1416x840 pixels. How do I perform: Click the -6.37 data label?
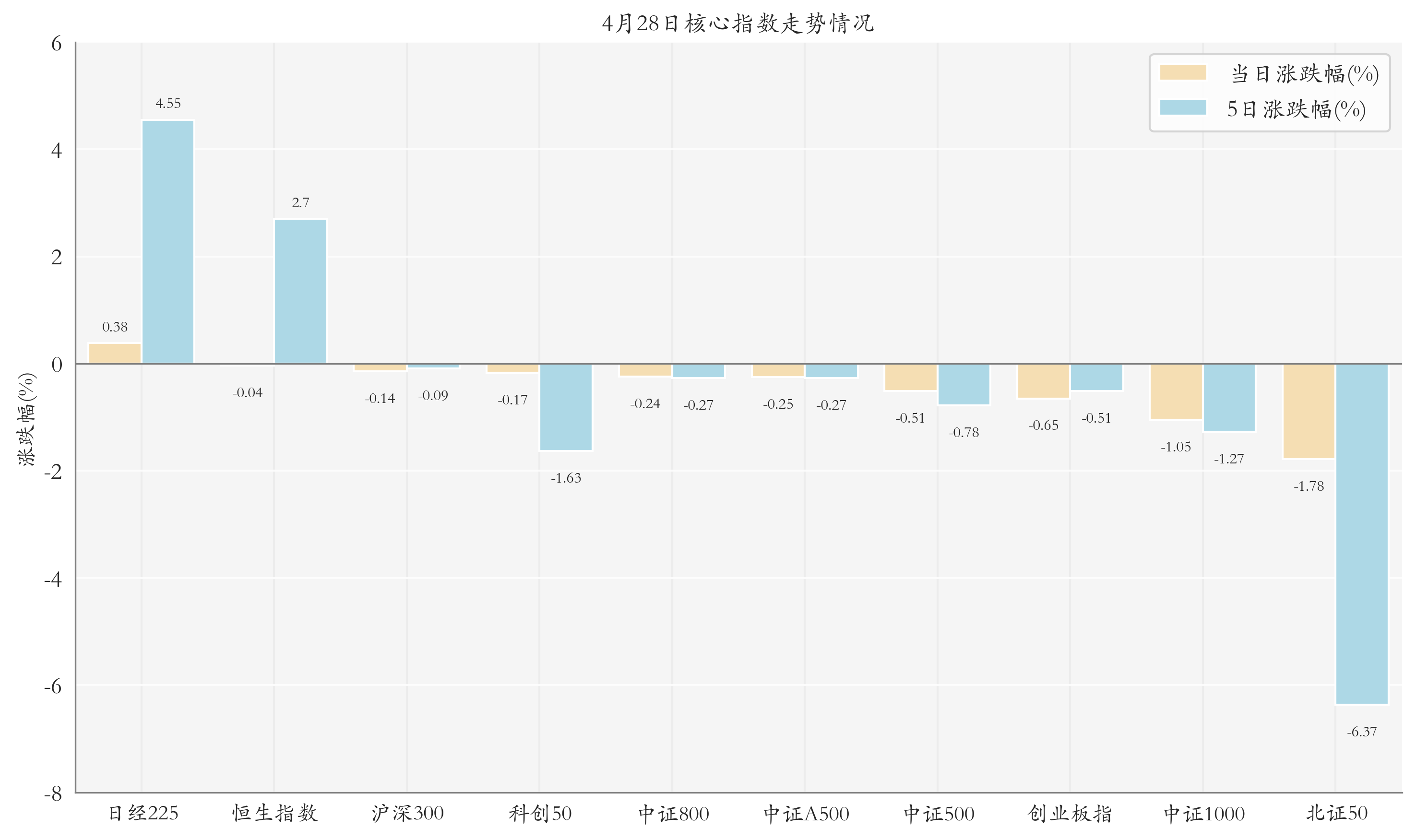point(1361,732)
